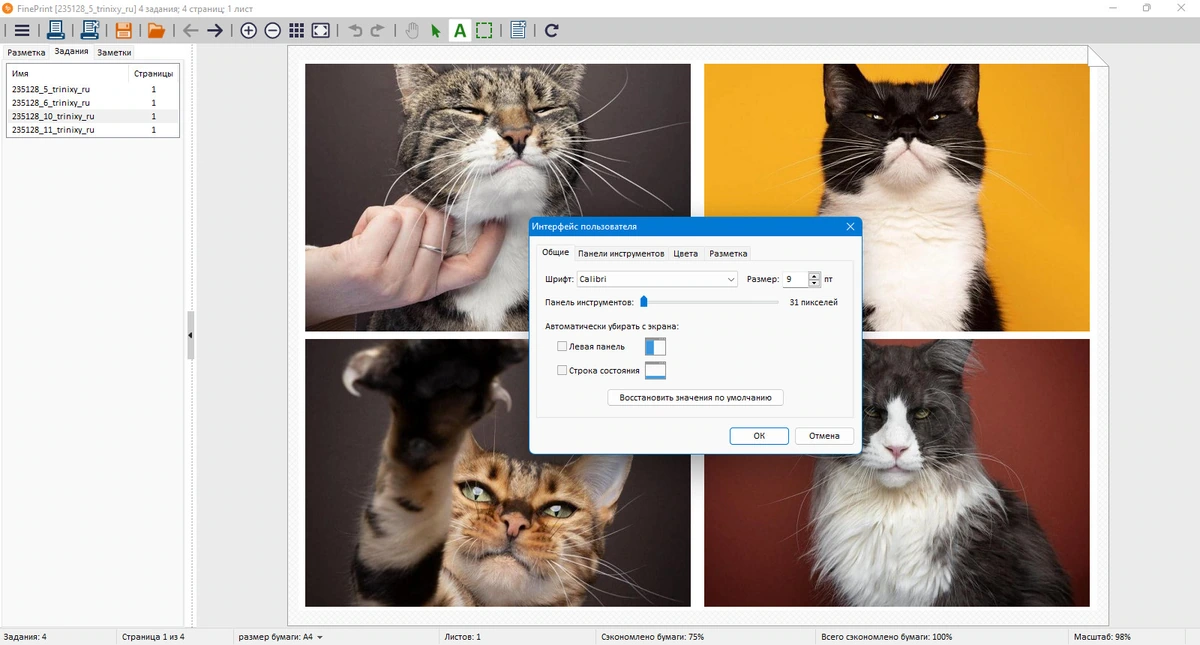
Task: Enable the Левая панель checkbox
Action: coord(562,346)
